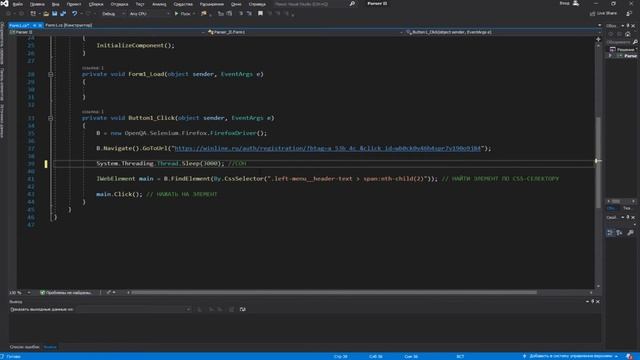640x360 pixels.
Task: Open the Правка menu
Action: point(37,4)
